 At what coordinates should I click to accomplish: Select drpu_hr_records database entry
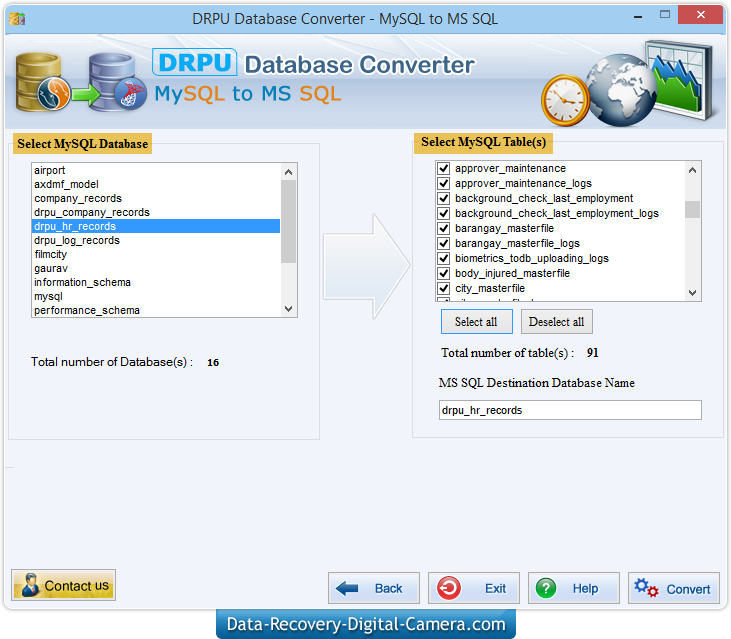point(156,226)
